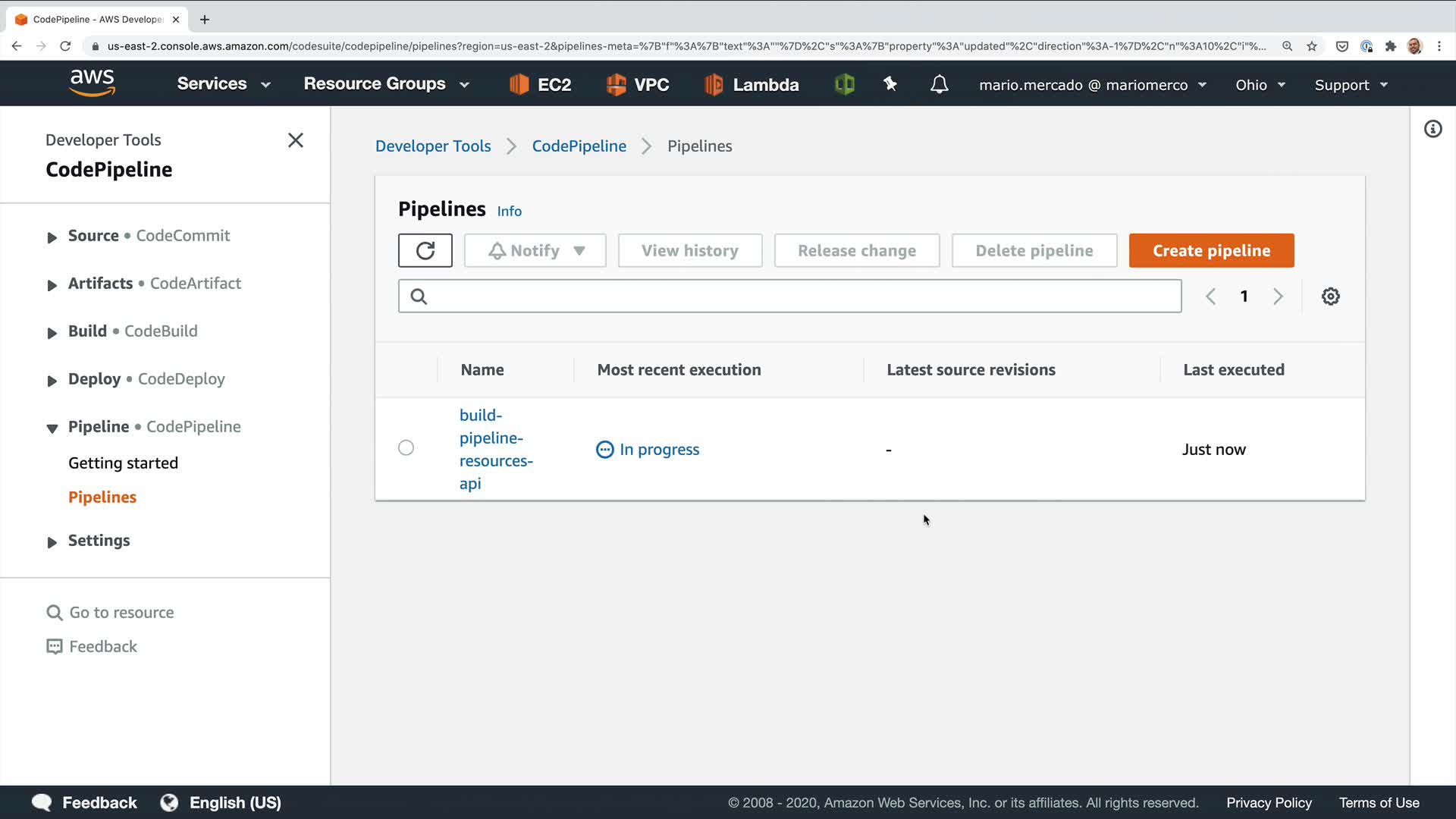Click the refresh pipelines icon button
The height and width of the screenshot is (819, 1456).
click(x=425, y=250)
